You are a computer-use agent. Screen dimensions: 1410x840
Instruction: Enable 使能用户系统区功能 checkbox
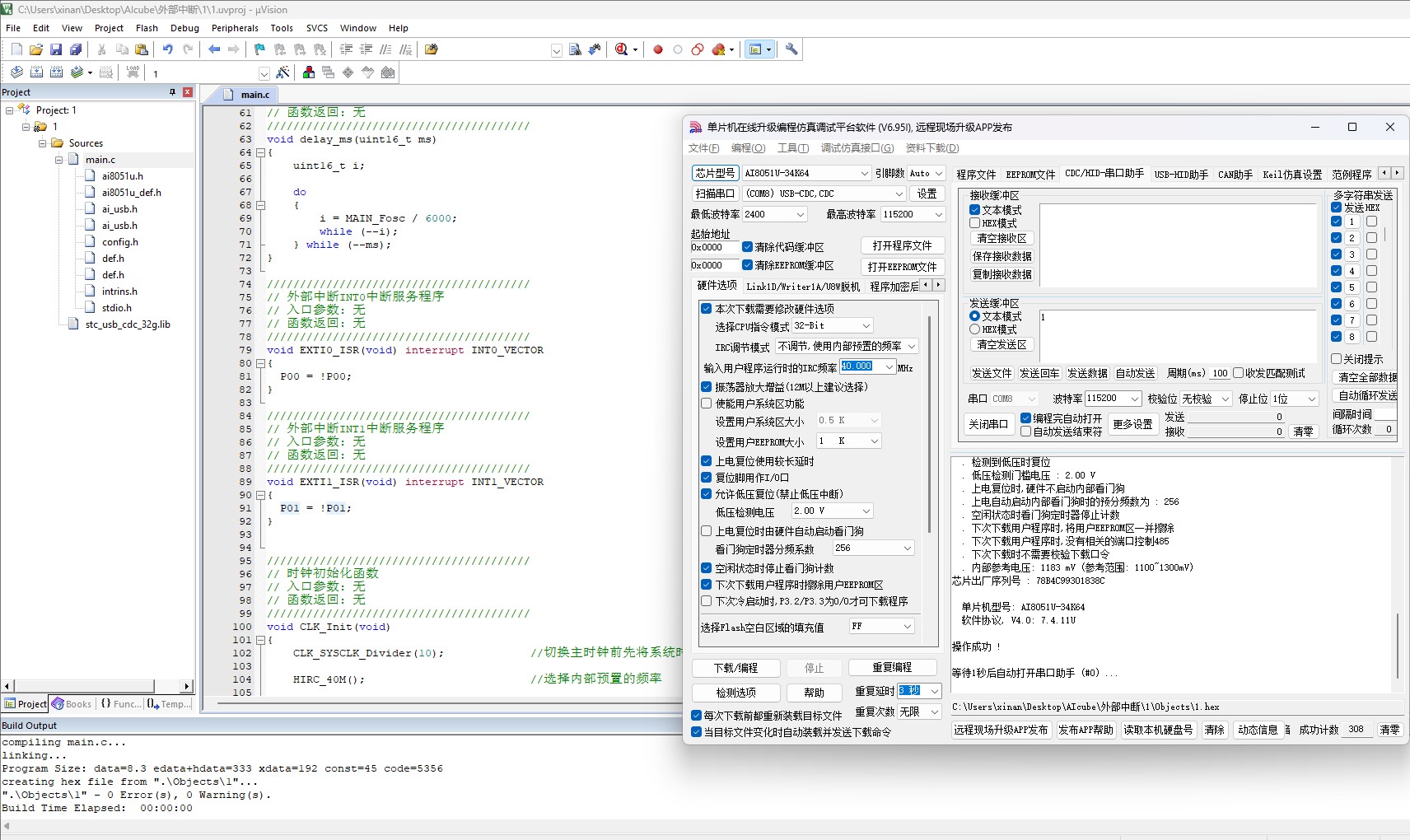tap(706, 404)
